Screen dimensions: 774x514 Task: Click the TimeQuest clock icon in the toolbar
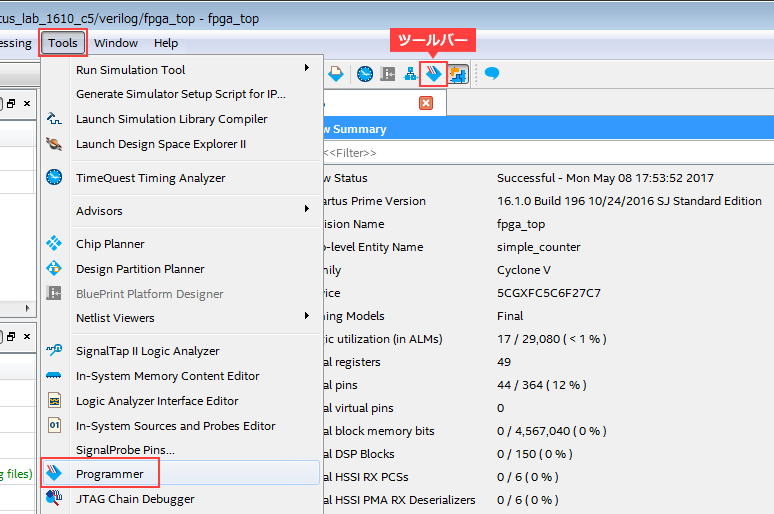click(x=365, y=74)
